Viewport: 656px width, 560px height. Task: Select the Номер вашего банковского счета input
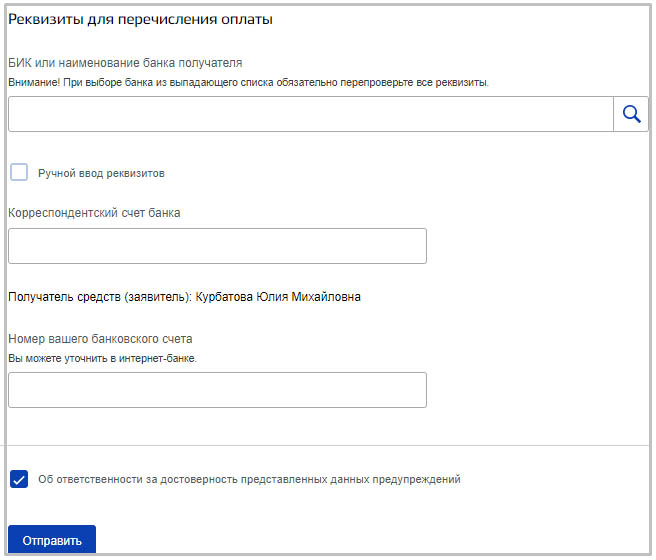(x=217, y=390)
